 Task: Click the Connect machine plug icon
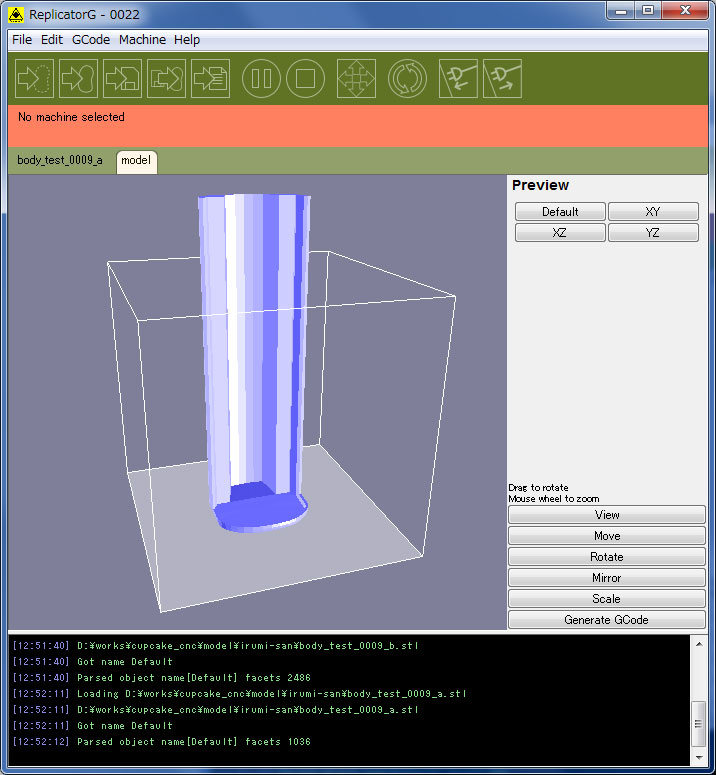coord(458,79)
